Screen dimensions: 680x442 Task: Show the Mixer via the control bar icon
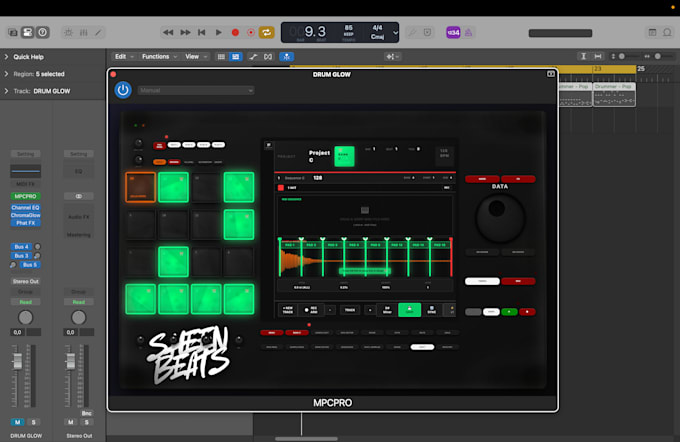[x=84, y=33]
